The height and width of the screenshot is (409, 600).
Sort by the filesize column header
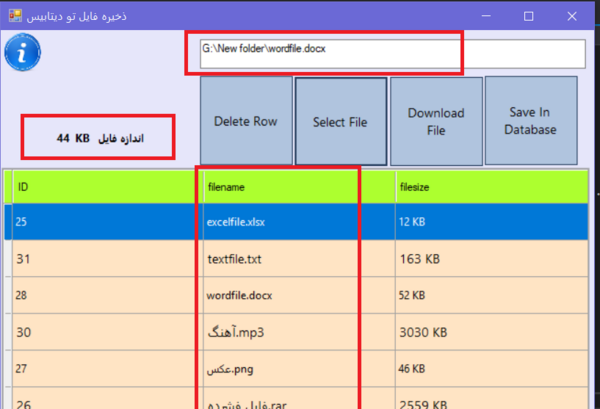[x=492, y=187]
